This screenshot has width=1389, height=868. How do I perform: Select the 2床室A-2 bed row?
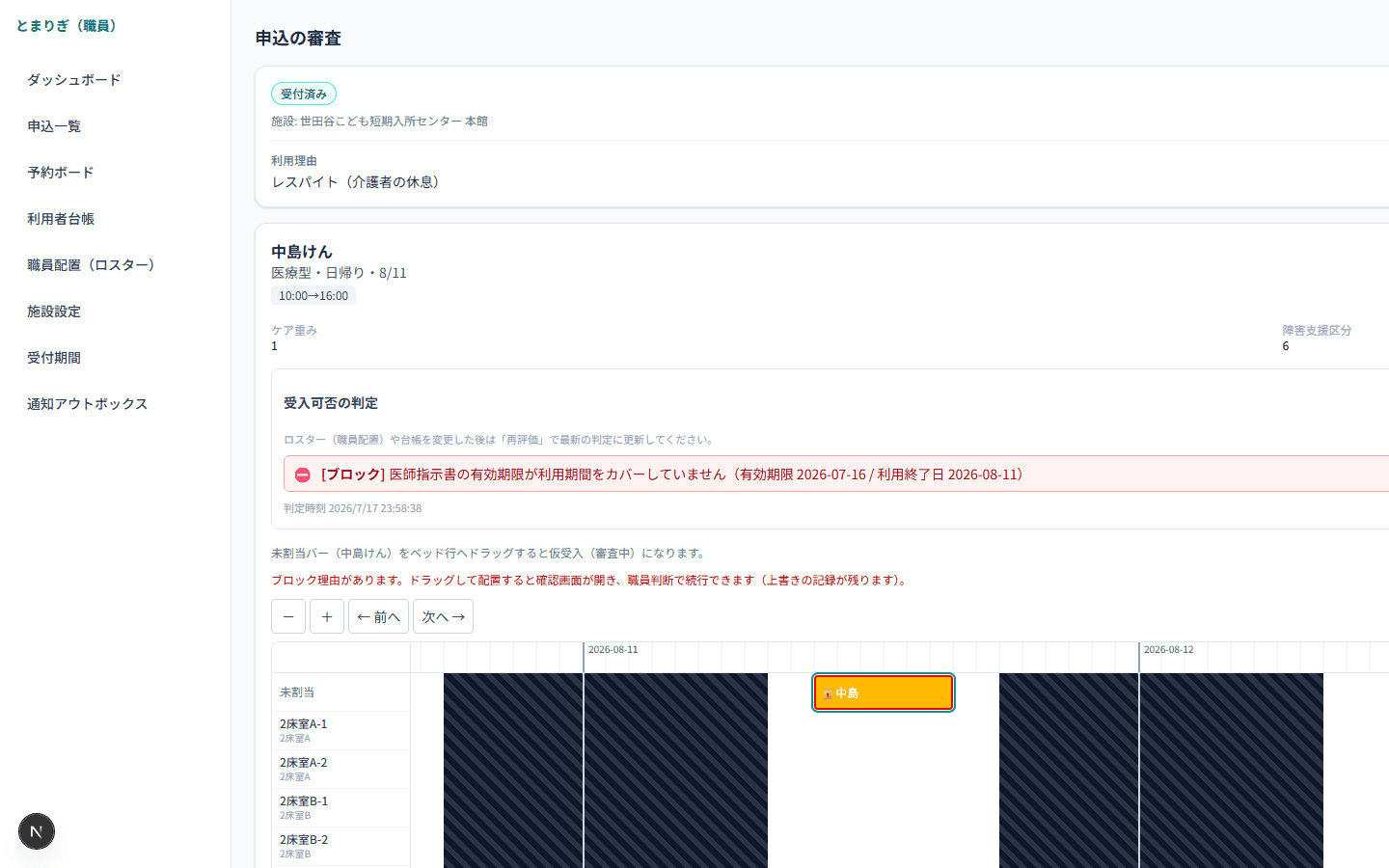click(x=340, y=769)
